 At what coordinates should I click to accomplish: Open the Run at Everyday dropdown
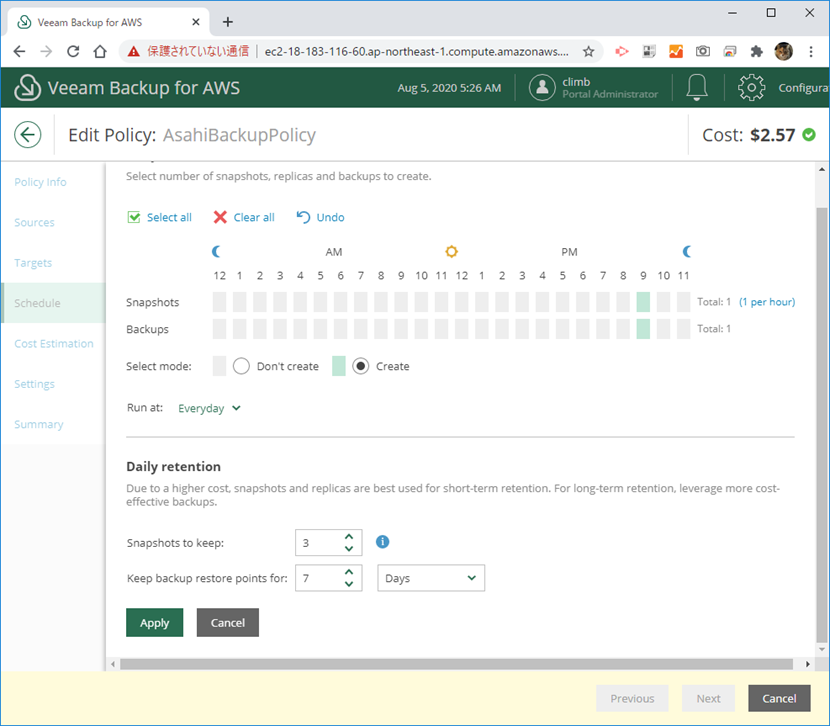[x=209, y=408]
